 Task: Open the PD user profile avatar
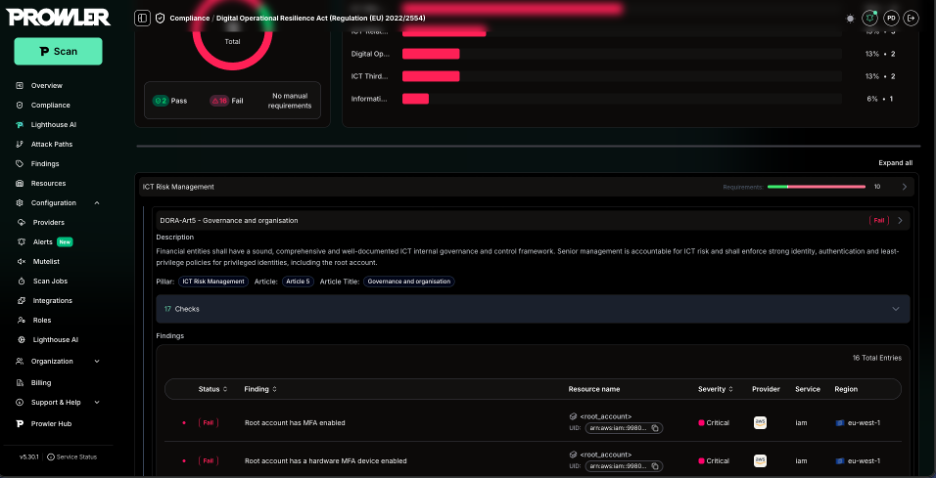(891, 18)
